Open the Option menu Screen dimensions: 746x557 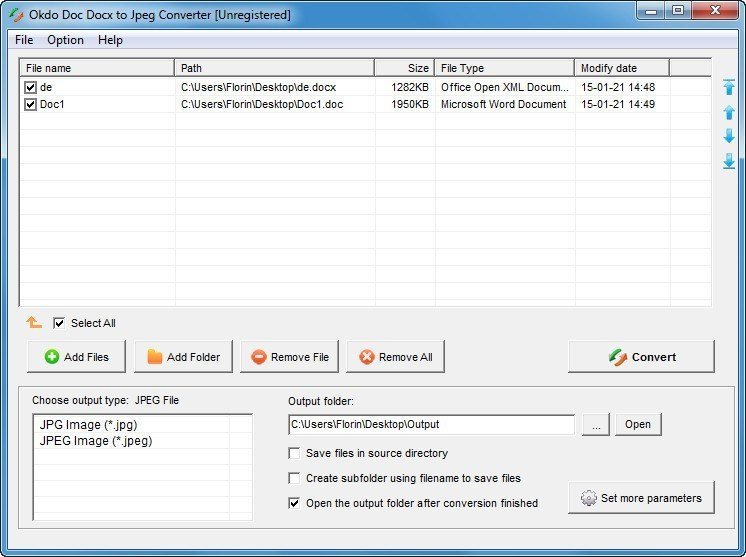(65, 40)
